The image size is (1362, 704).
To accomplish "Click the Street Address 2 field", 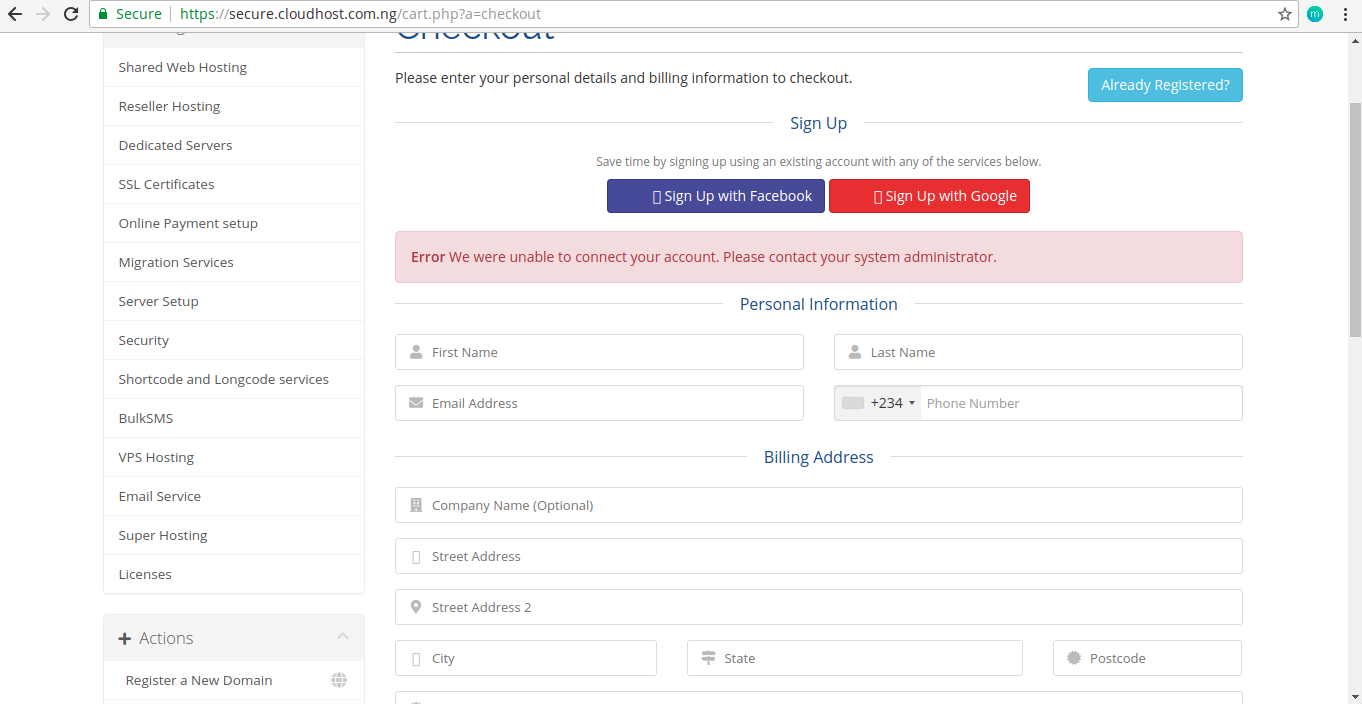I will 818,607.
